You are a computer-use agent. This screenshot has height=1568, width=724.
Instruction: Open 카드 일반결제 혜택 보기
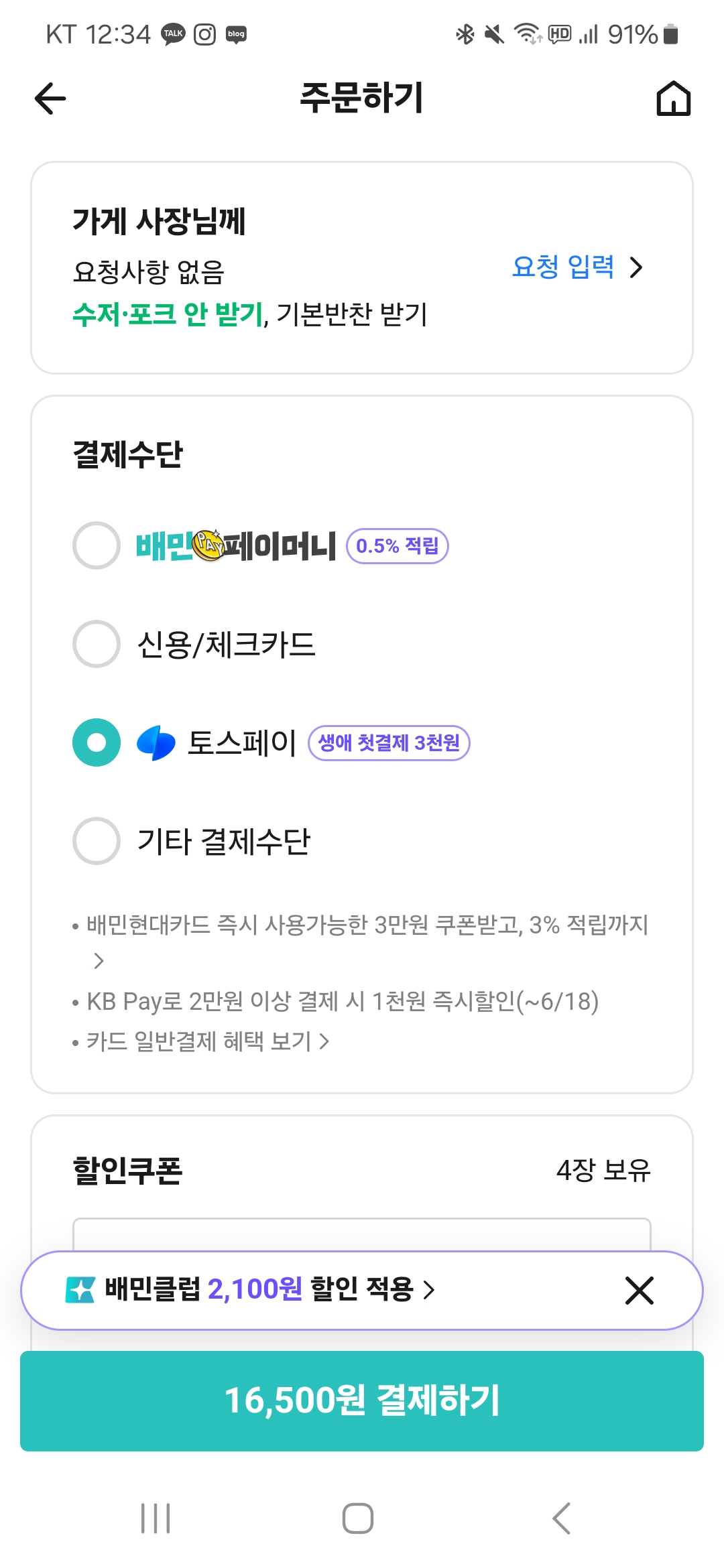tap(208, 1041)
